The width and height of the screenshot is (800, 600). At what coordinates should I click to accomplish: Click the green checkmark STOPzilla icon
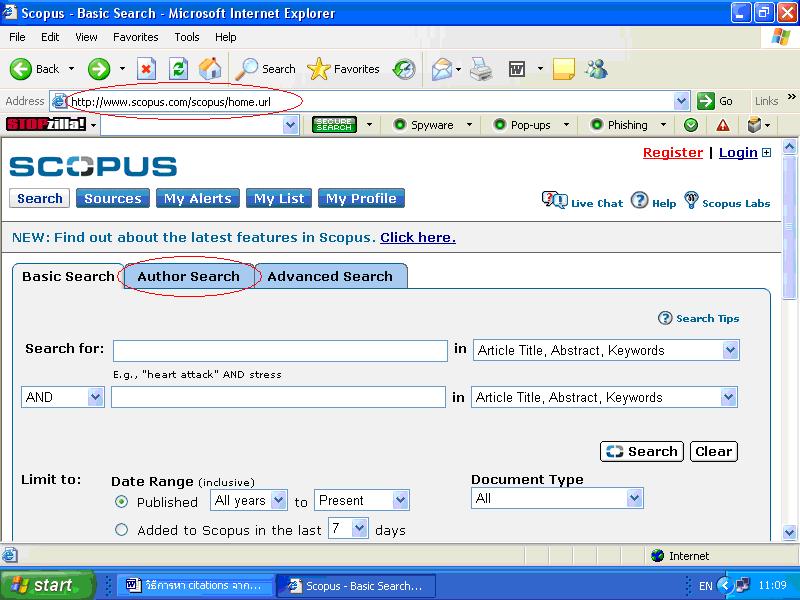(691, 125)
